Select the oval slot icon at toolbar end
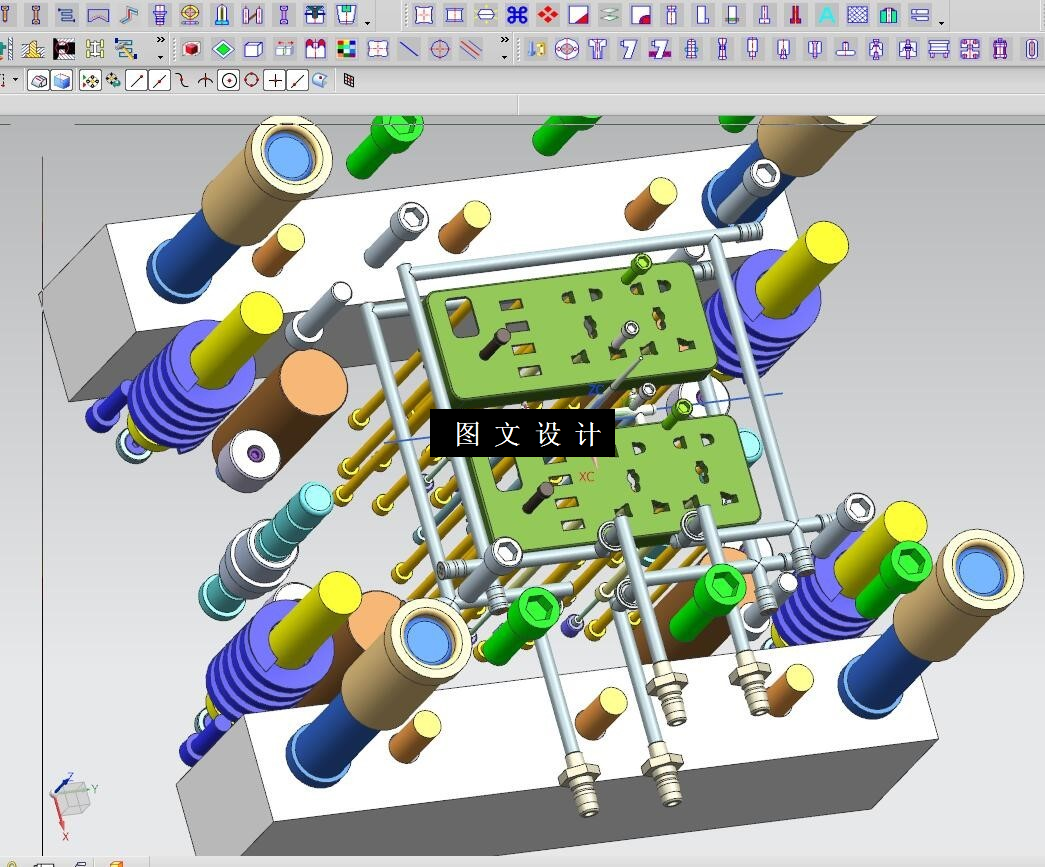This screenshot has width=1045, height=867. pos(1032,49)
